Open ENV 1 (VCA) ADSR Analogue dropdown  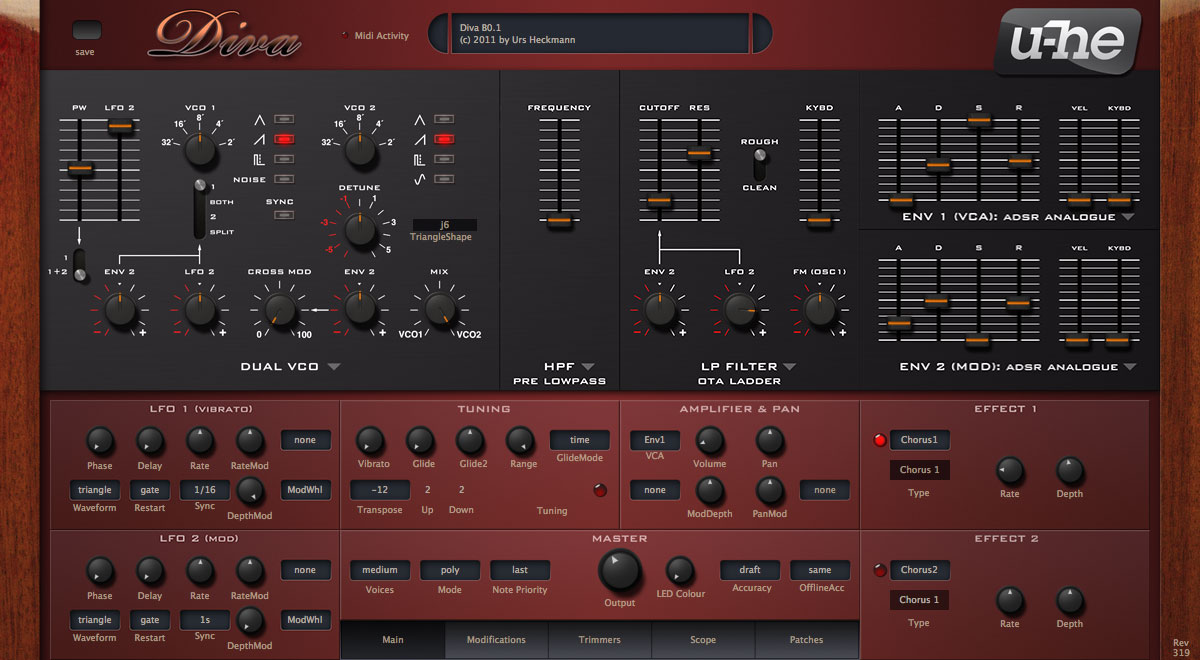1128,216
